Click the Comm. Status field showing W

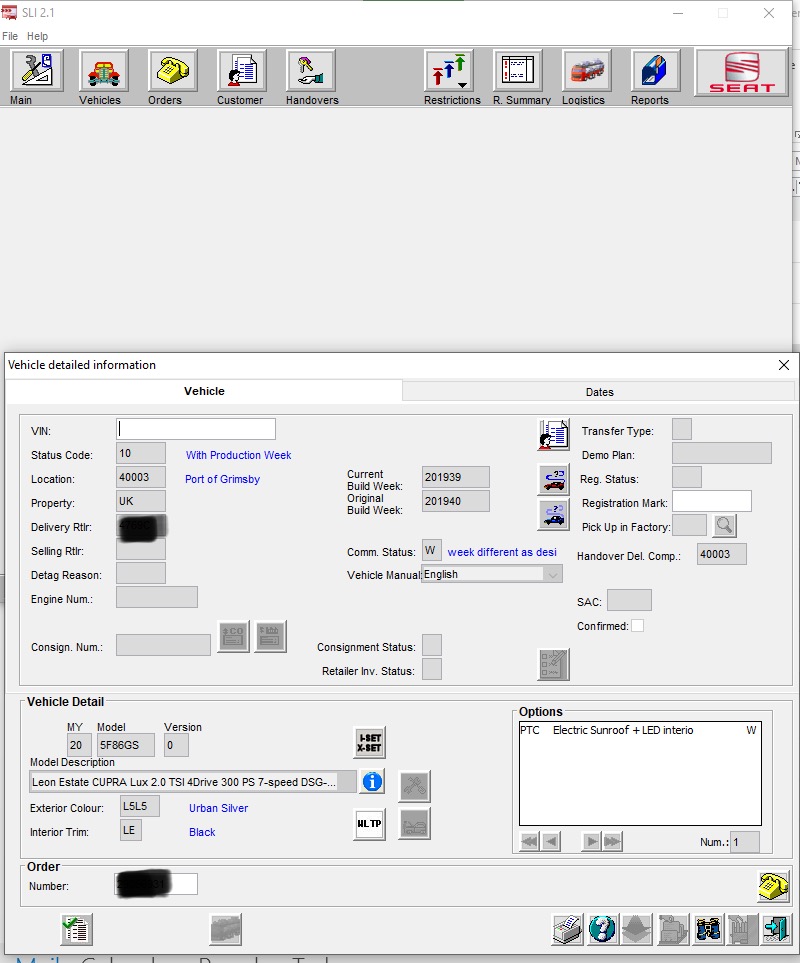pyautogui.click(x=432, y=550)
